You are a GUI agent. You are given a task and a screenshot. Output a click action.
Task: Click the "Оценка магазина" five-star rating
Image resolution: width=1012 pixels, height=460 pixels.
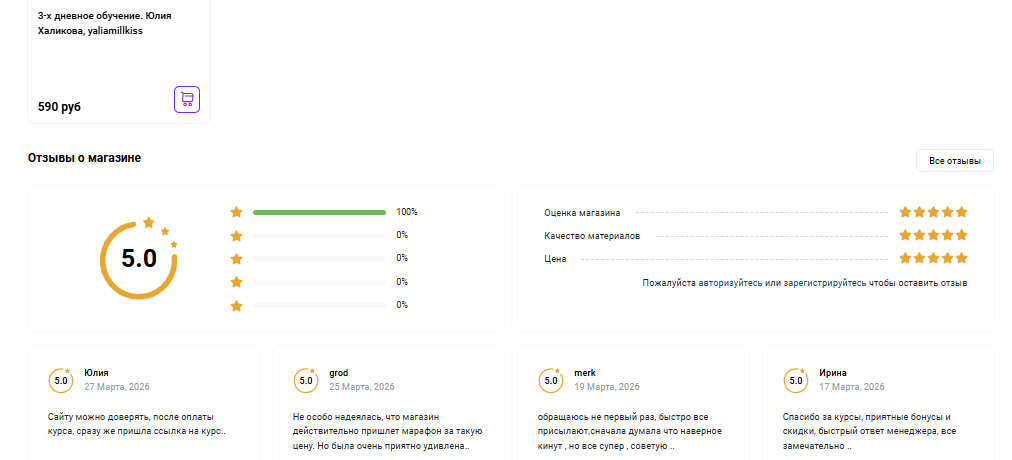pos(933,212)
